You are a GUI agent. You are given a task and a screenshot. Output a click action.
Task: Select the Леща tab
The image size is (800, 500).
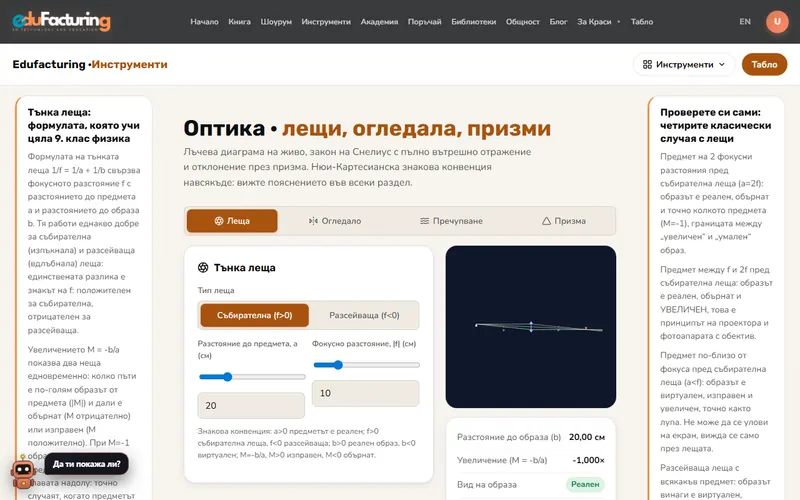click(x=232, y=221)
